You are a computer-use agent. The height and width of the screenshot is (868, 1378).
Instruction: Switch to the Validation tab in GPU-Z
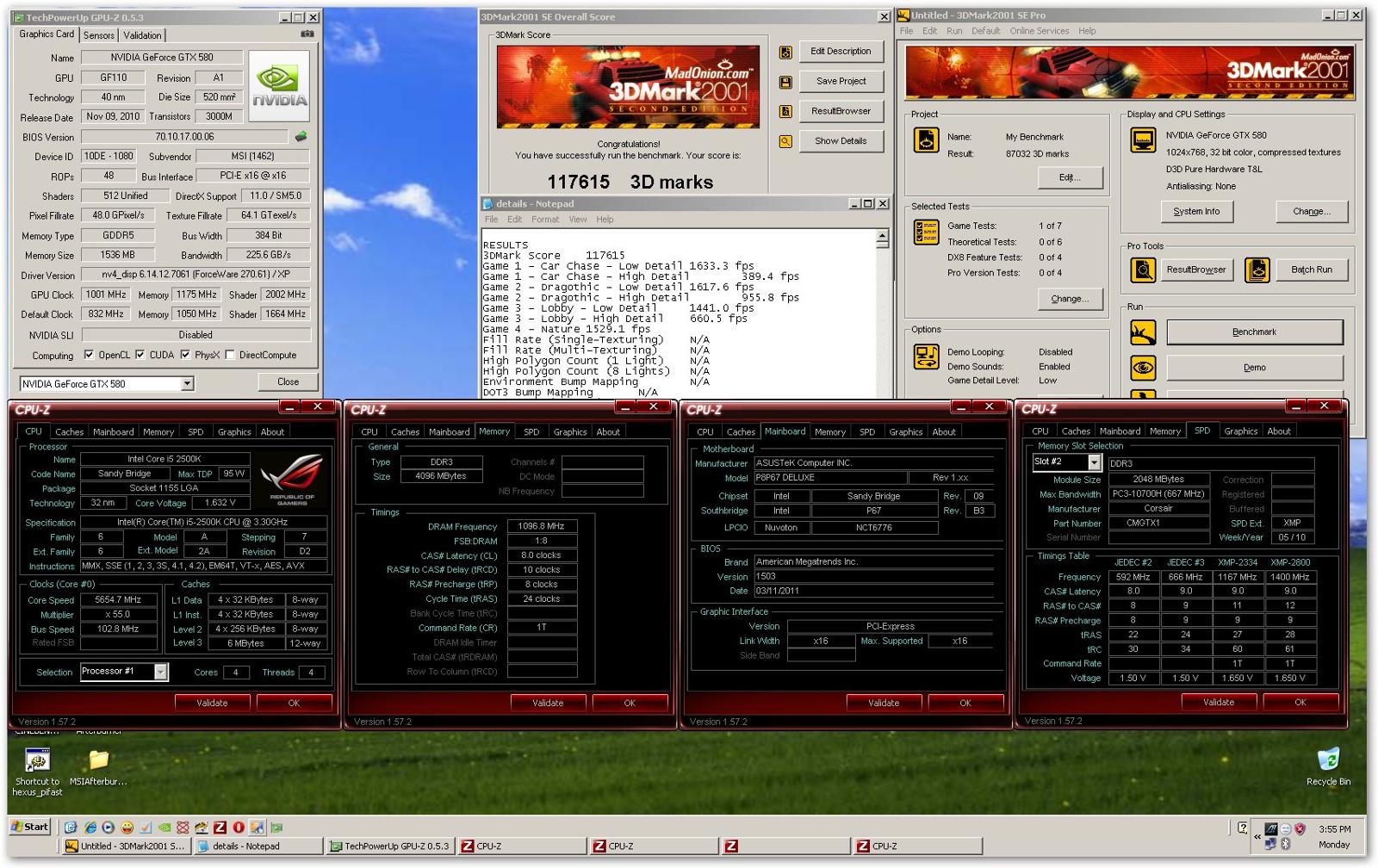pyautogui.click(x=141, y=35)
